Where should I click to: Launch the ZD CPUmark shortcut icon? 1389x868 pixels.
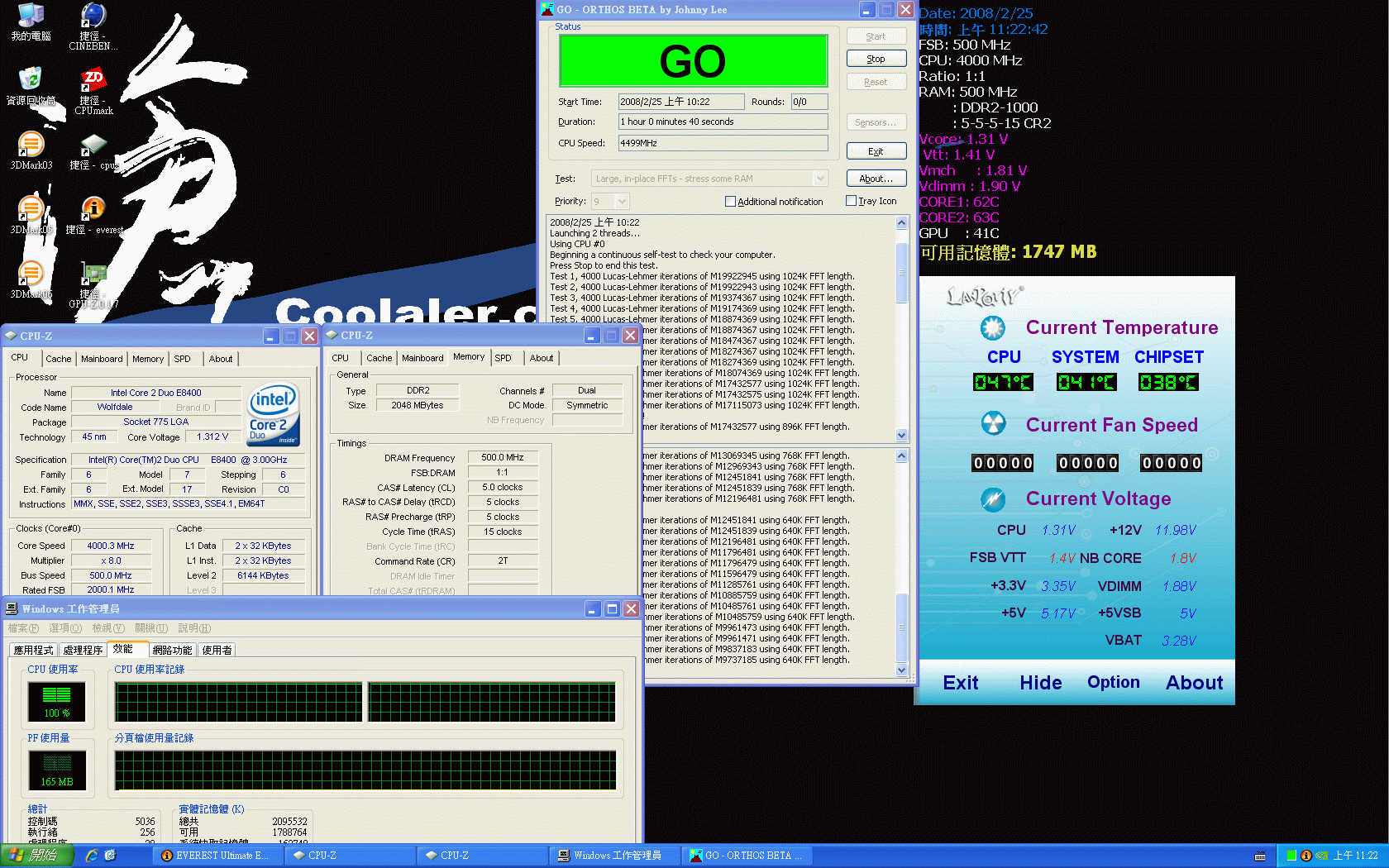coord(93,91)
